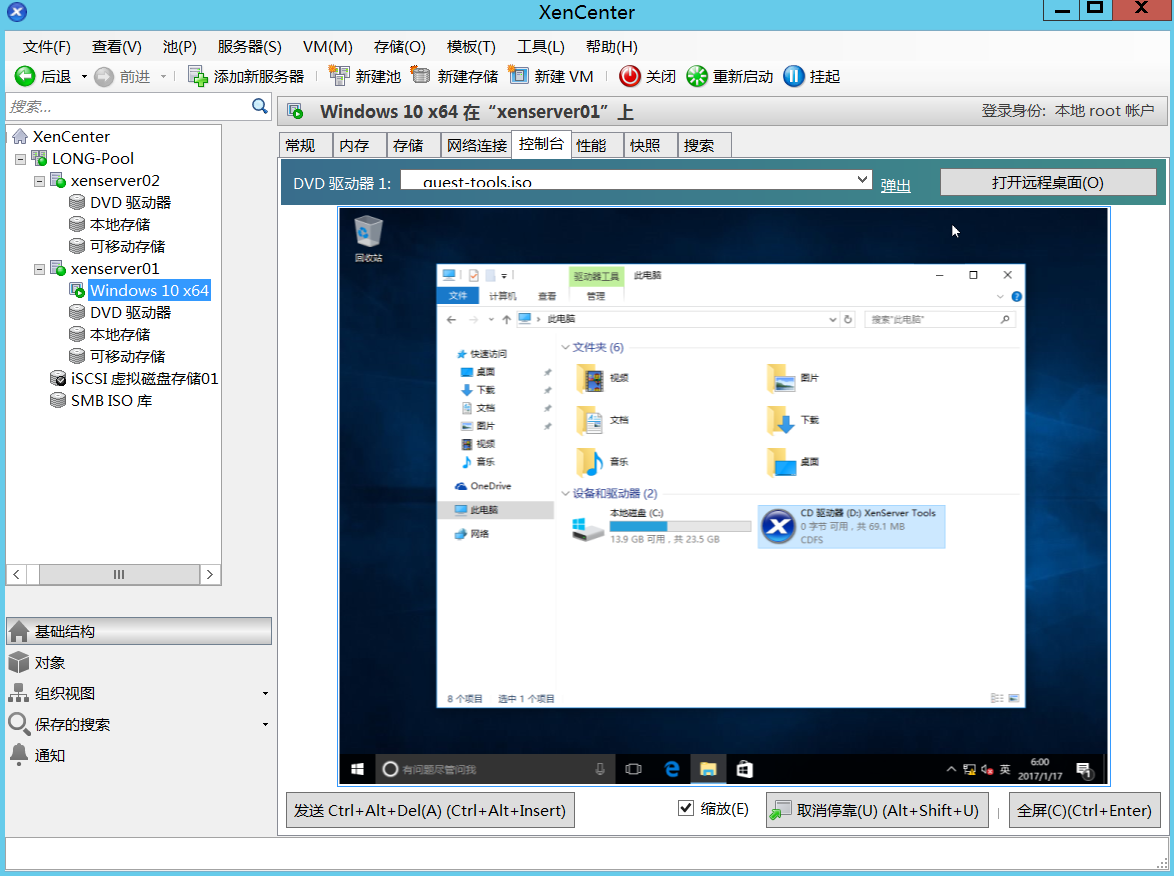Open the Forward button history dropdown arrow

click(163, 76)
